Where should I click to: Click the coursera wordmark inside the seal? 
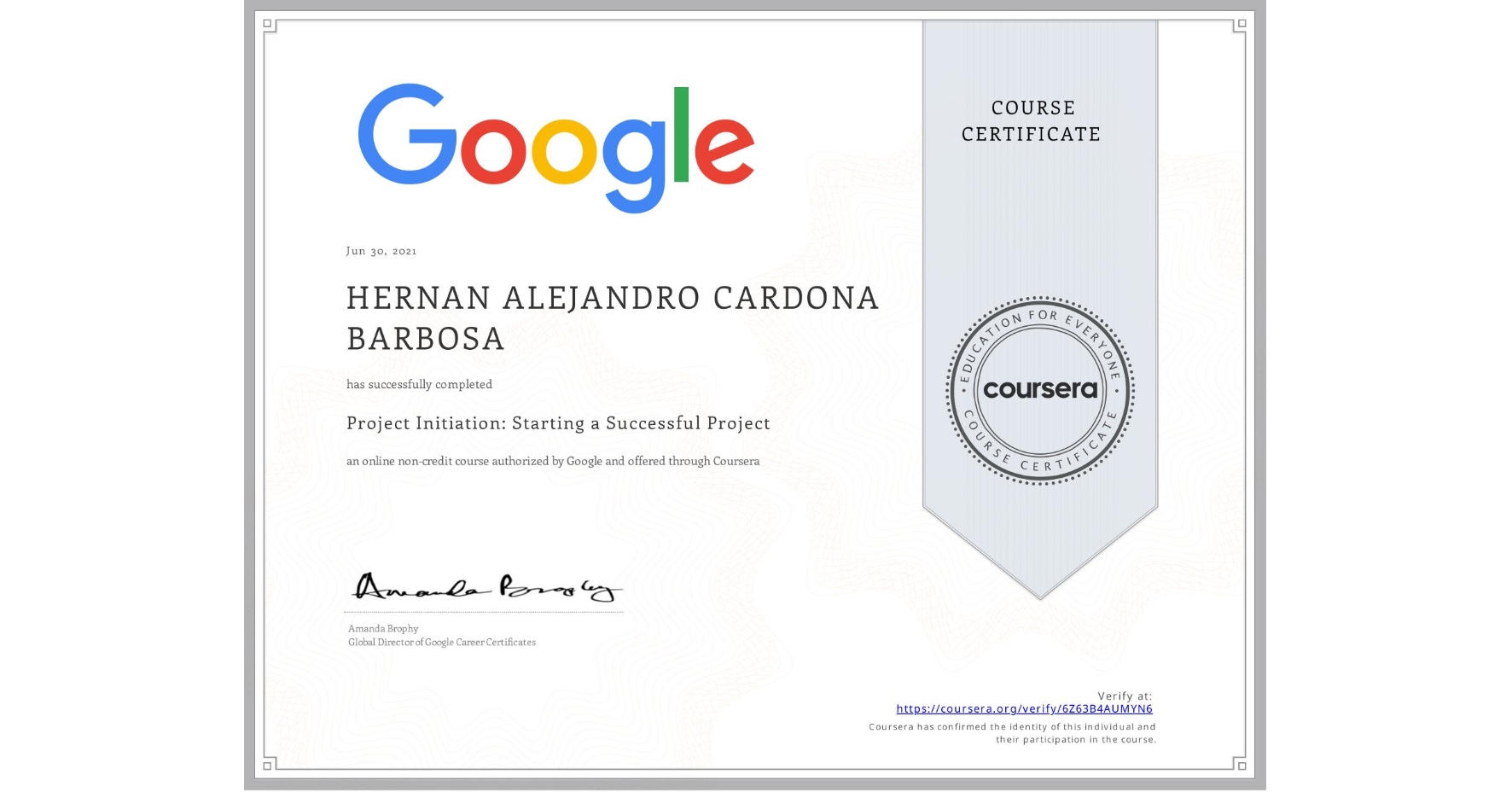click(x=1040, y=390)
